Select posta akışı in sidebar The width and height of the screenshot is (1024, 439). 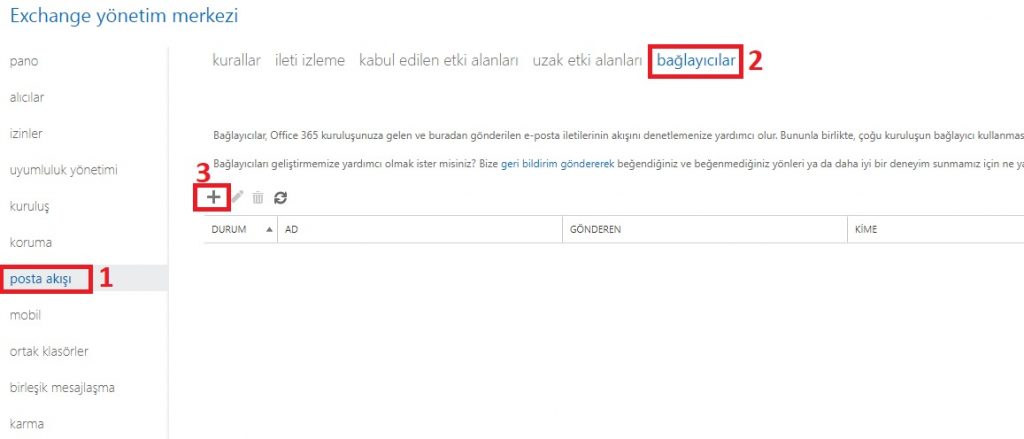pyautogui.click(x=40, y=280)
